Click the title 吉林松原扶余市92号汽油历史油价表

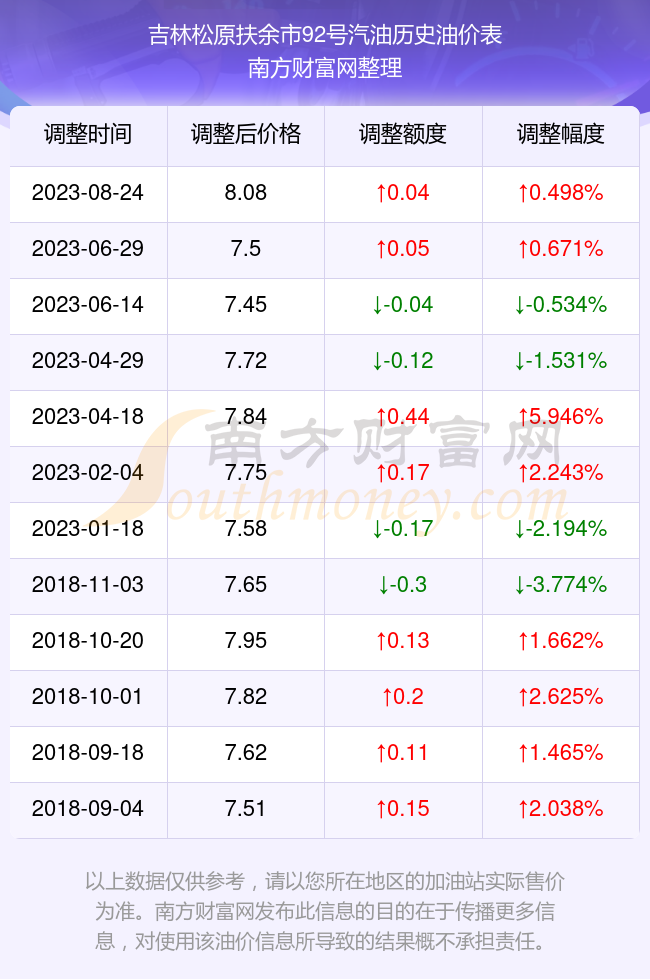pos(325,35)
